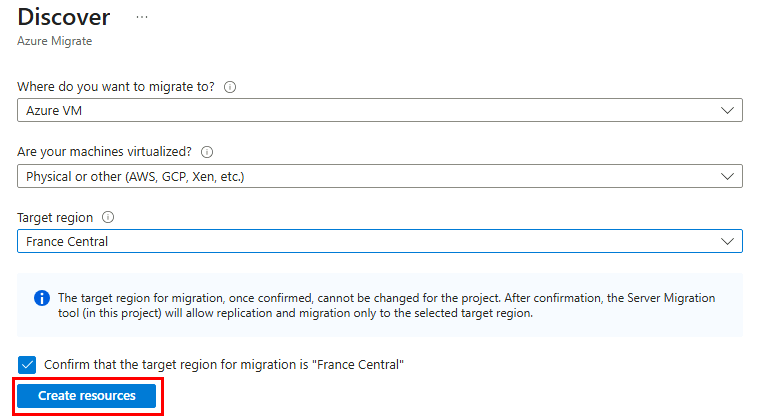Uncheck the target region confirmation checkbox
765x420 pixels.
click(27, 364)
